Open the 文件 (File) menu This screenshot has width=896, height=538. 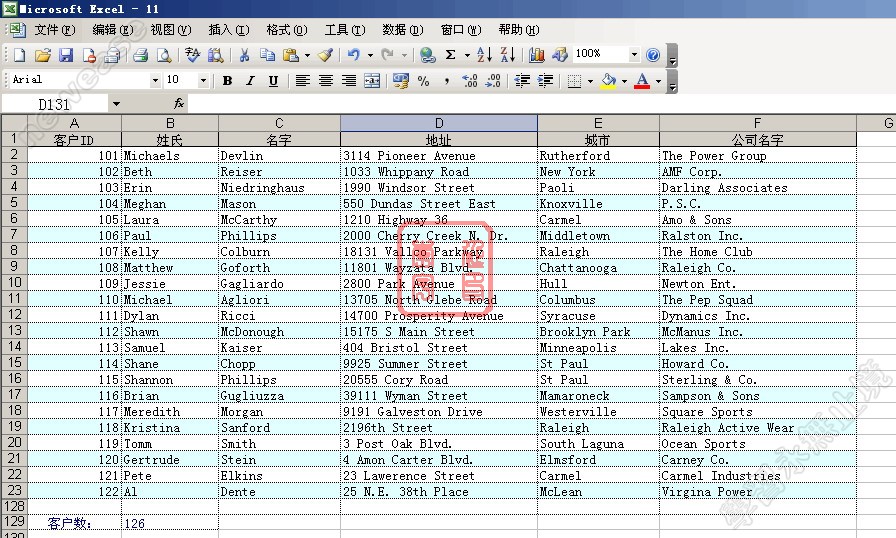(54, 30)
